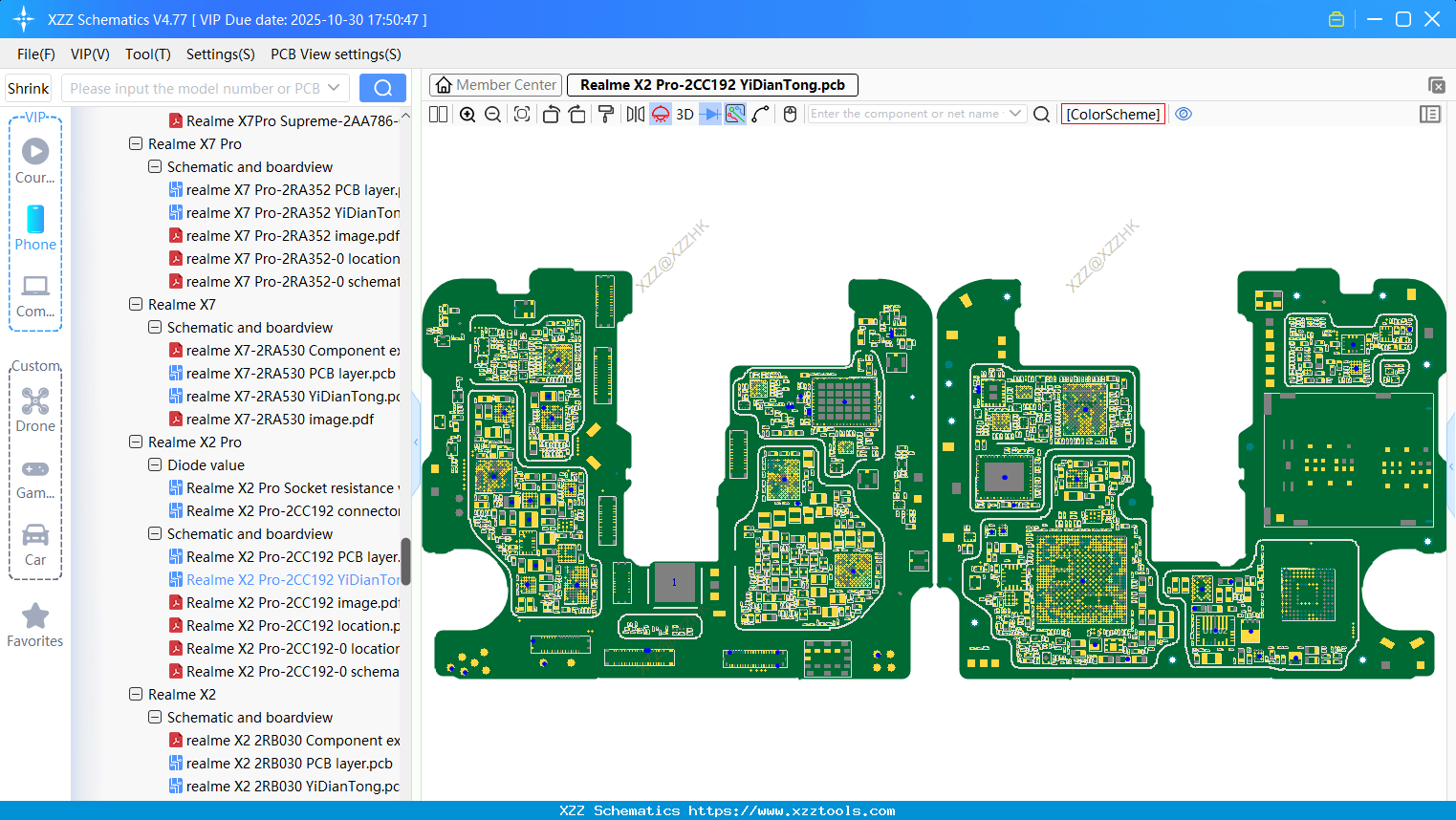Collapse the Realme X7 Pro tree node

coord(136,144)
